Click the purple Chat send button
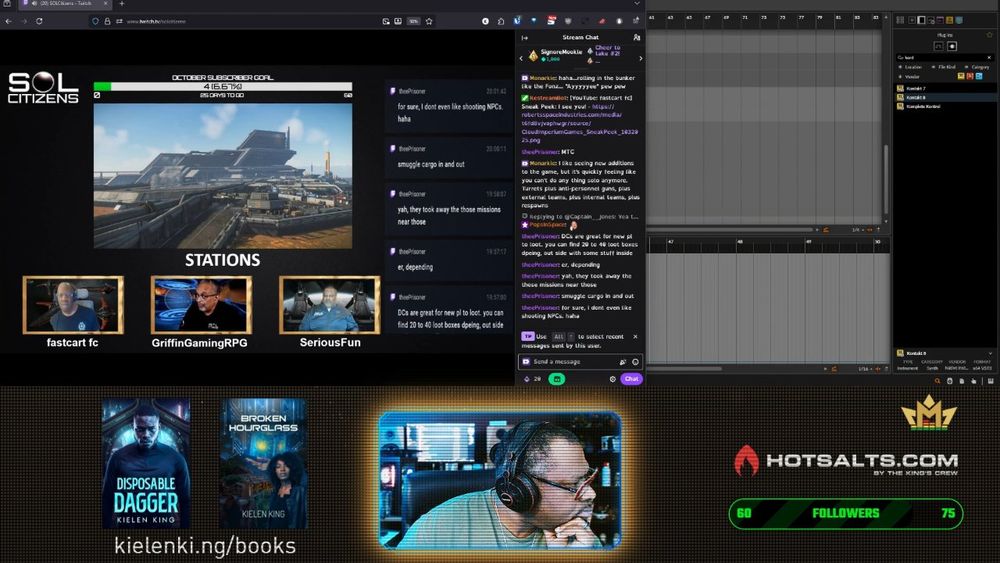1000x563 pixels. pos(631,379)
